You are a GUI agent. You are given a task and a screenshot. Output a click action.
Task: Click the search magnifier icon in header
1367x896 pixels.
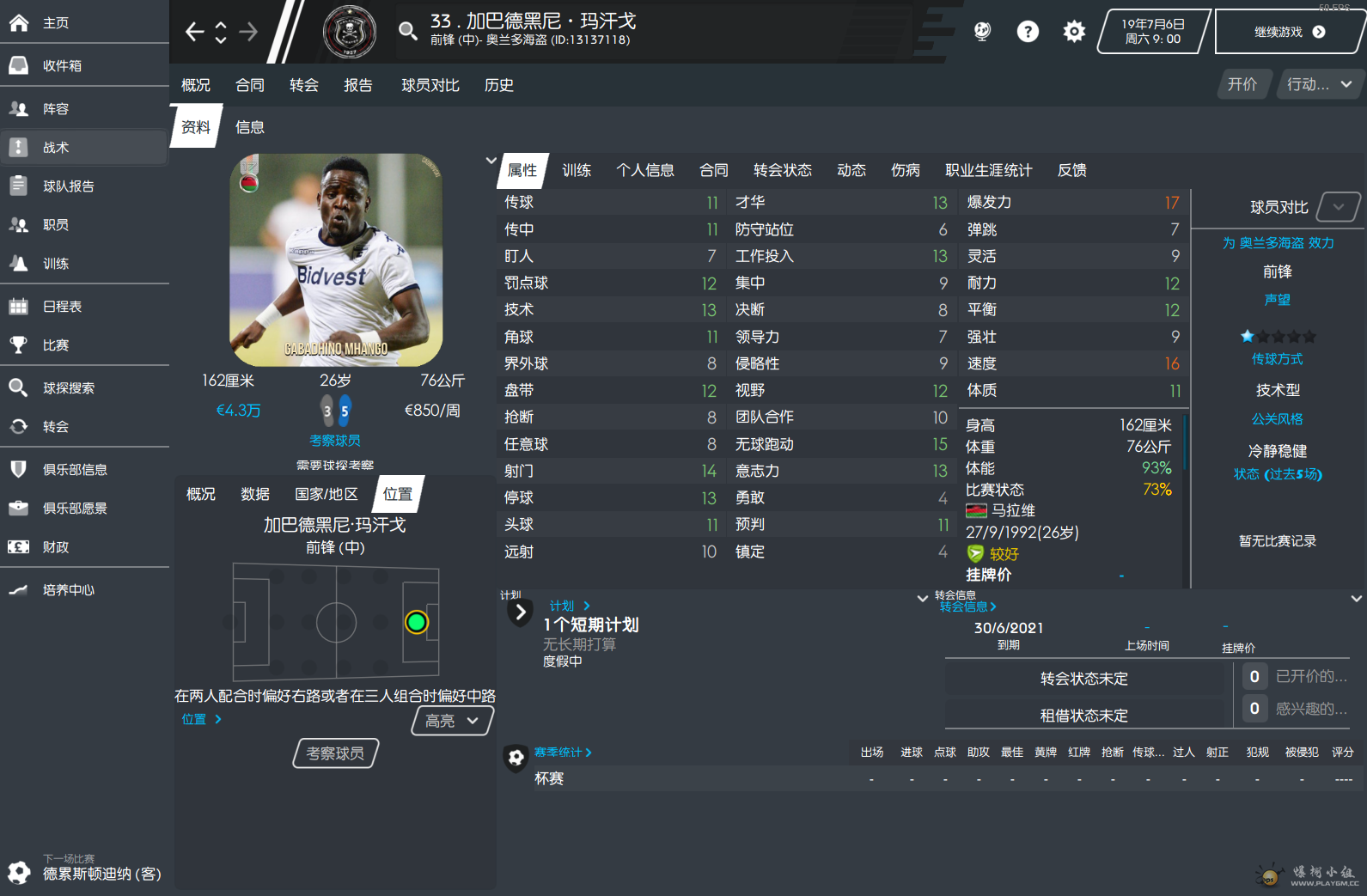click(x=408, y=32)
